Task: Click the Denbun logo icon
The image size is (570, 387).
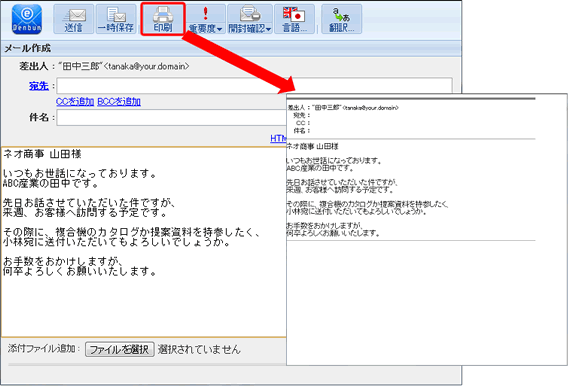Action: (x=27, y=19)
